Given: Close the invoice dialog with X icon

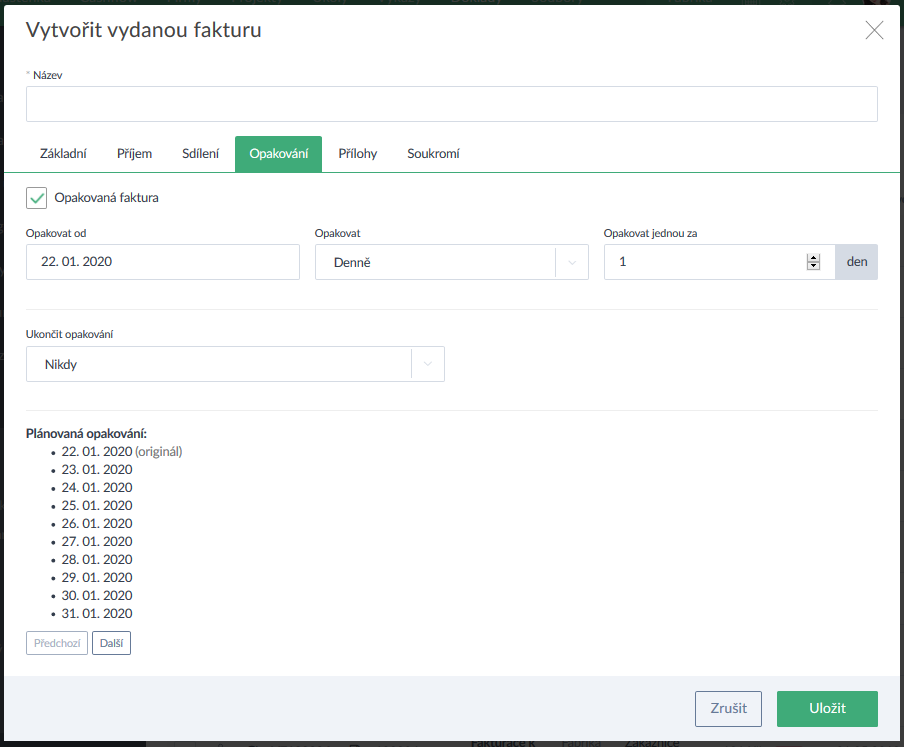Looking at the screenshot, I should (x=874, y=30).
